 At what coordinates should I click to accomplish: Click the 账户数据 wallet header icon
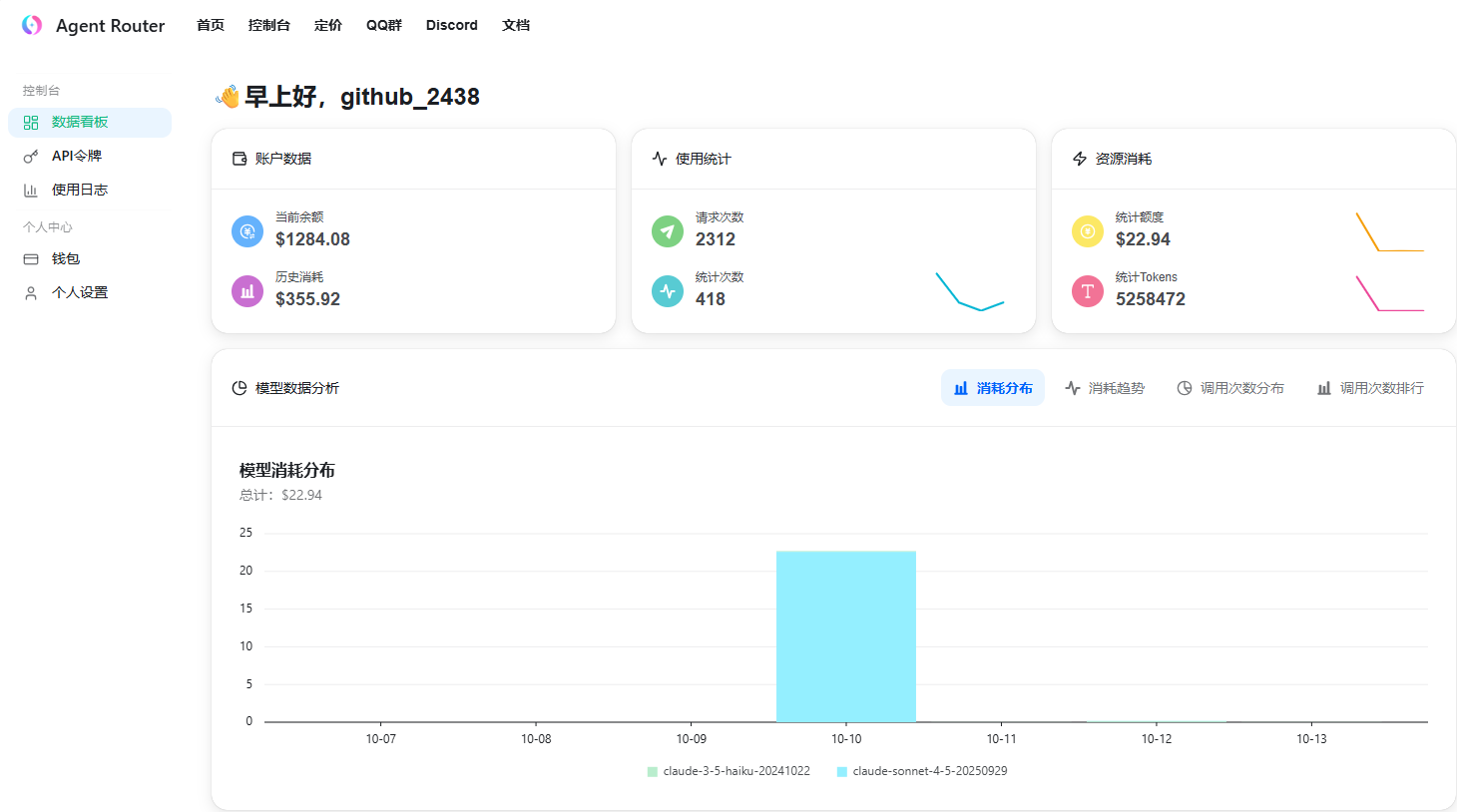pos(240,159)
